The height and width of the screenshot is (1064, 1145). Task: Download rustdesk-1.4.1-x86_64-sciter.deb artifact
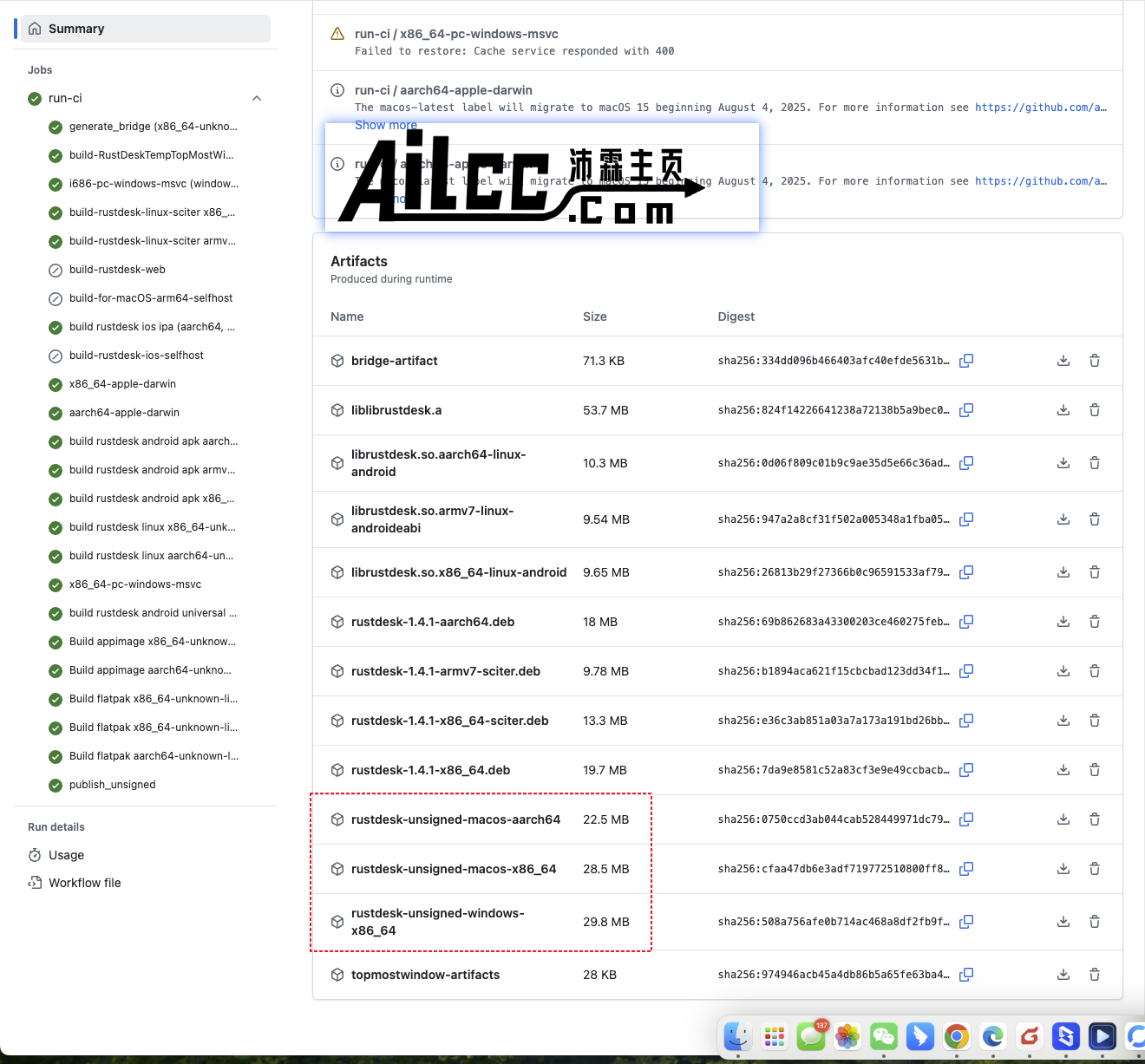pos(1063,721)
